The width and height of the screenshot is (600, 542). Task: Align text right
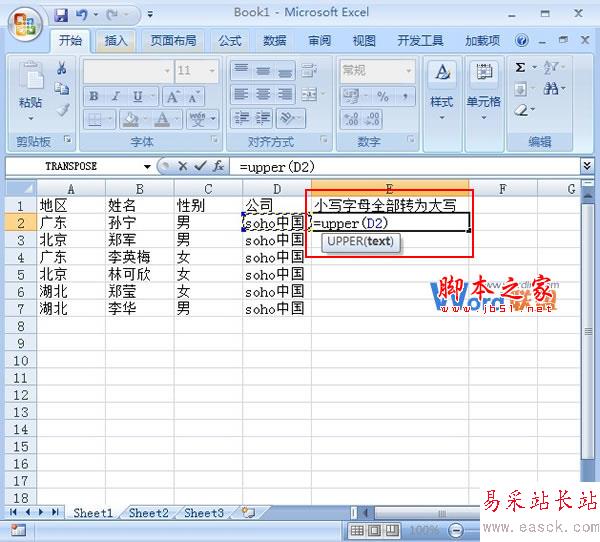[x=285, y=95]
